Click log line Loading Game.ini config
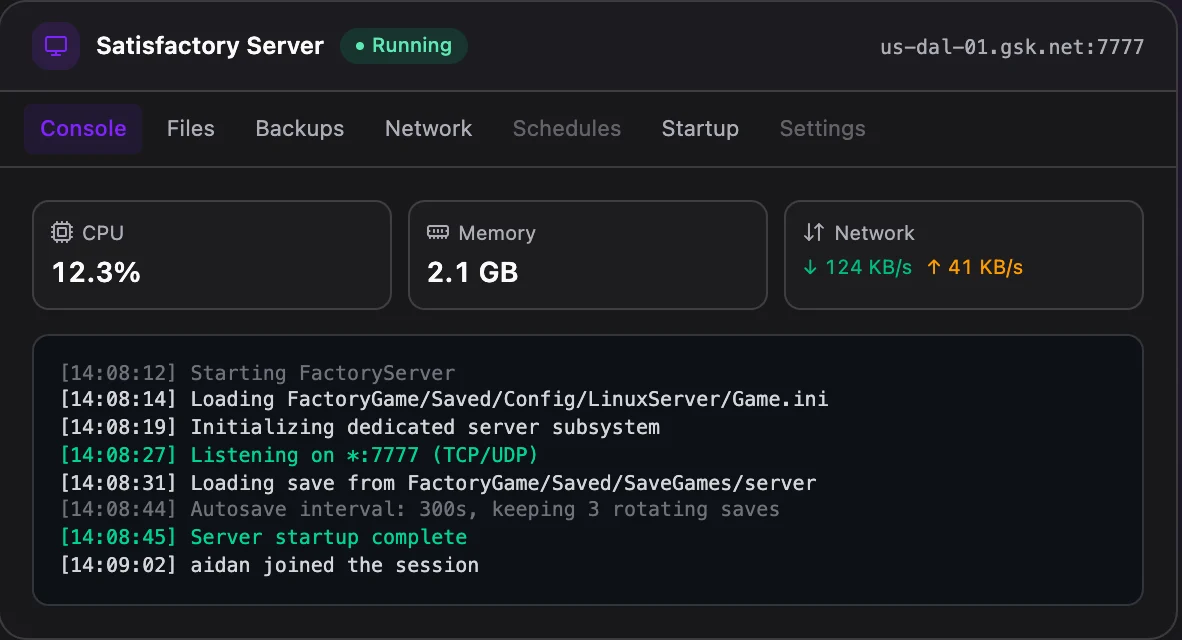This screenshot has width=1182, height=640. tap(444, 399)
